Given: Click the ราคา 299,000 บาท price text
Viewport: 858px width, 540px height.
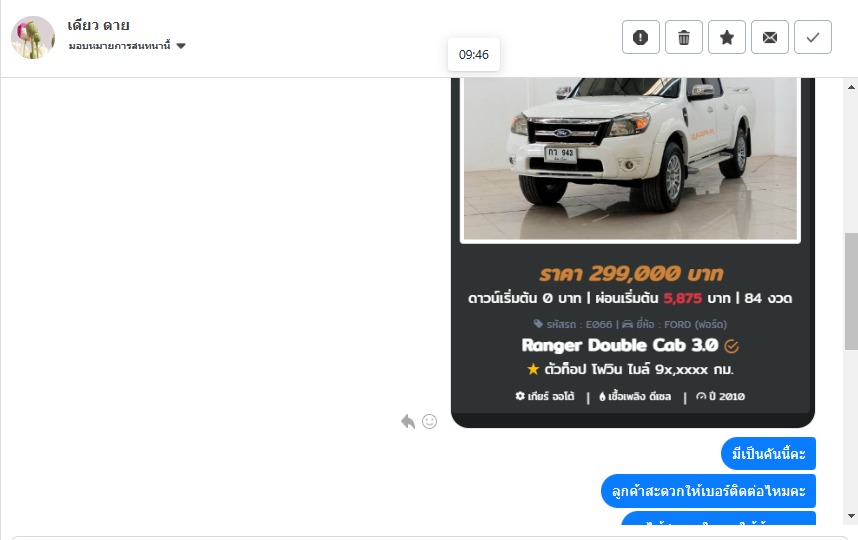Looking at the screenshot, I should [x=631, y=274].
